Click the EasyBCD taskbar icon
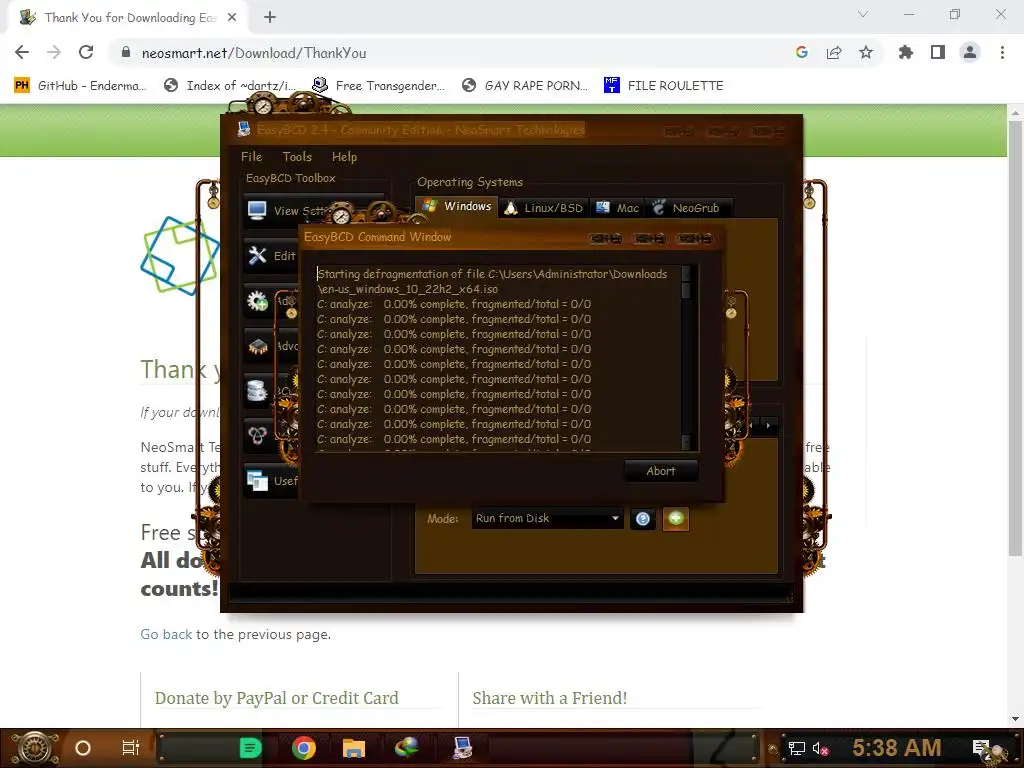Viewport: 1024px width, 768px height. point(462,748)
